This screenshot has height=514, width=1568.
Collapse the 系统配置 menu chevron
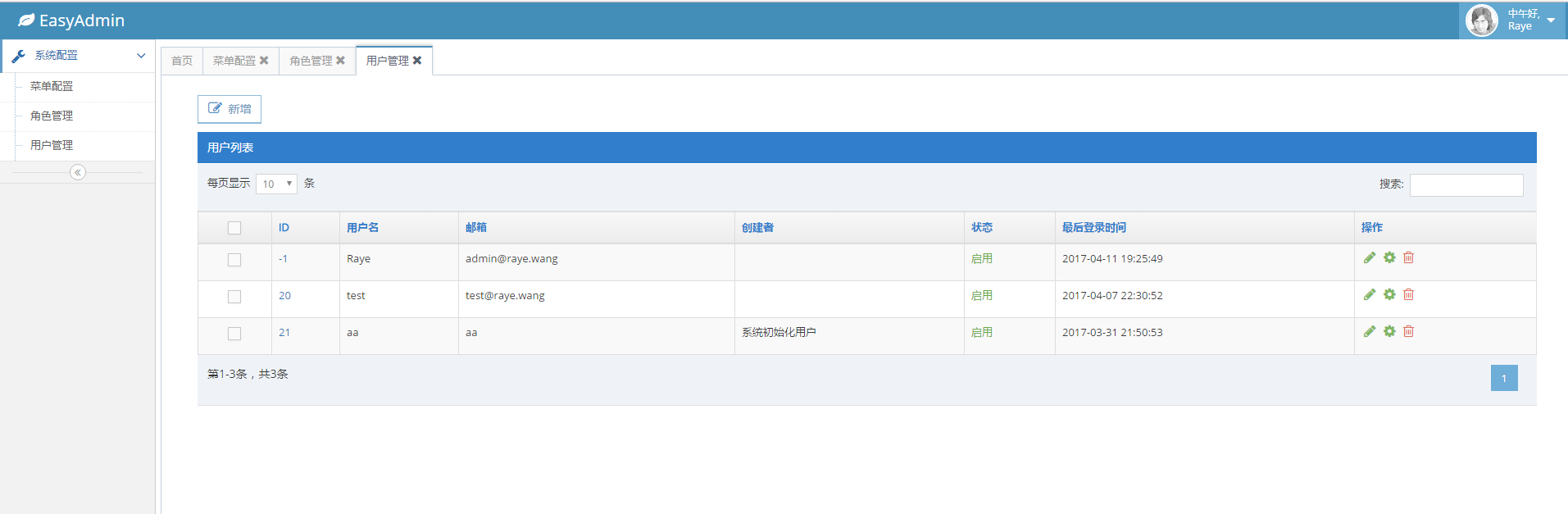point(141,56)
